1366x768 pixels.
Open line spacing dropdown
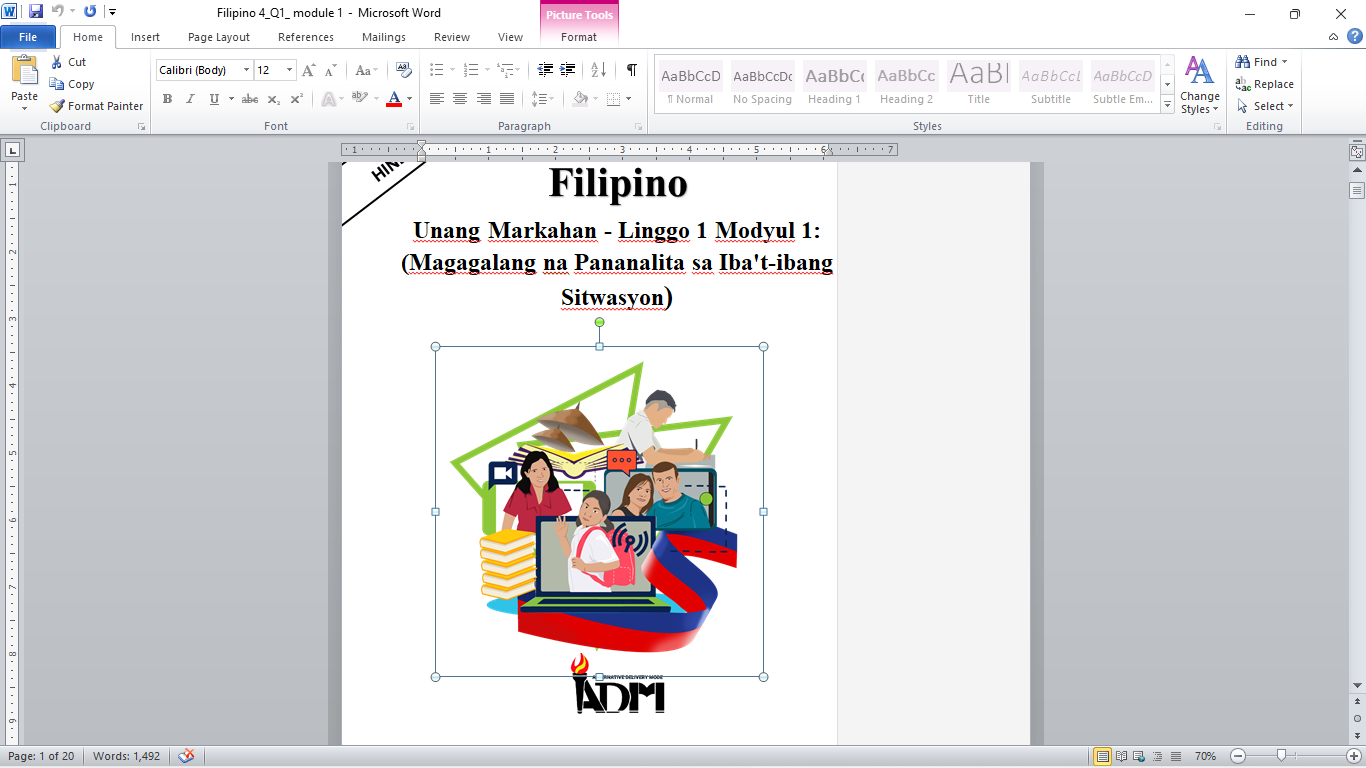542,99
